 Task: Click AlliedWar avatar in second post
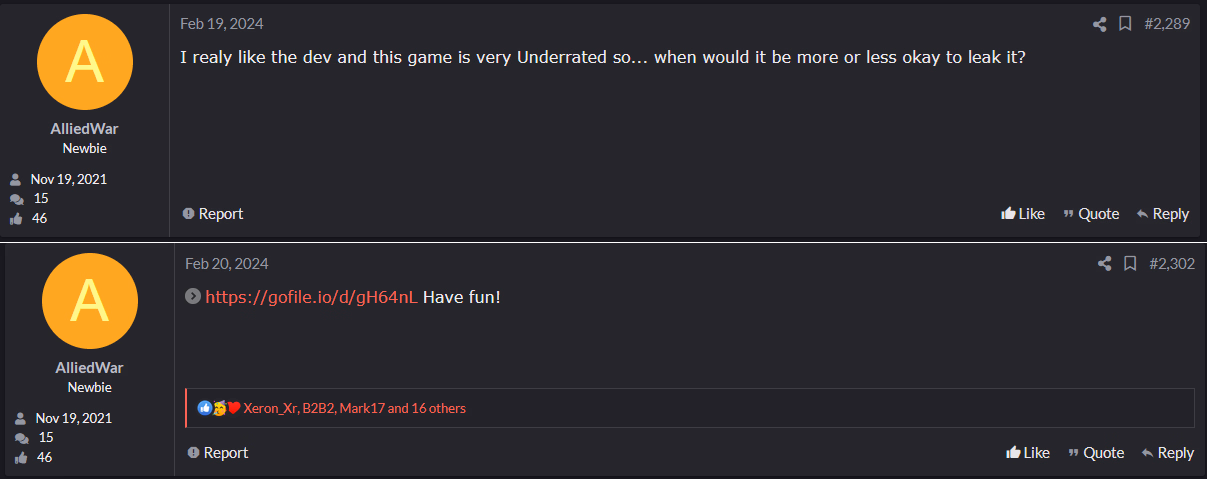89,301
